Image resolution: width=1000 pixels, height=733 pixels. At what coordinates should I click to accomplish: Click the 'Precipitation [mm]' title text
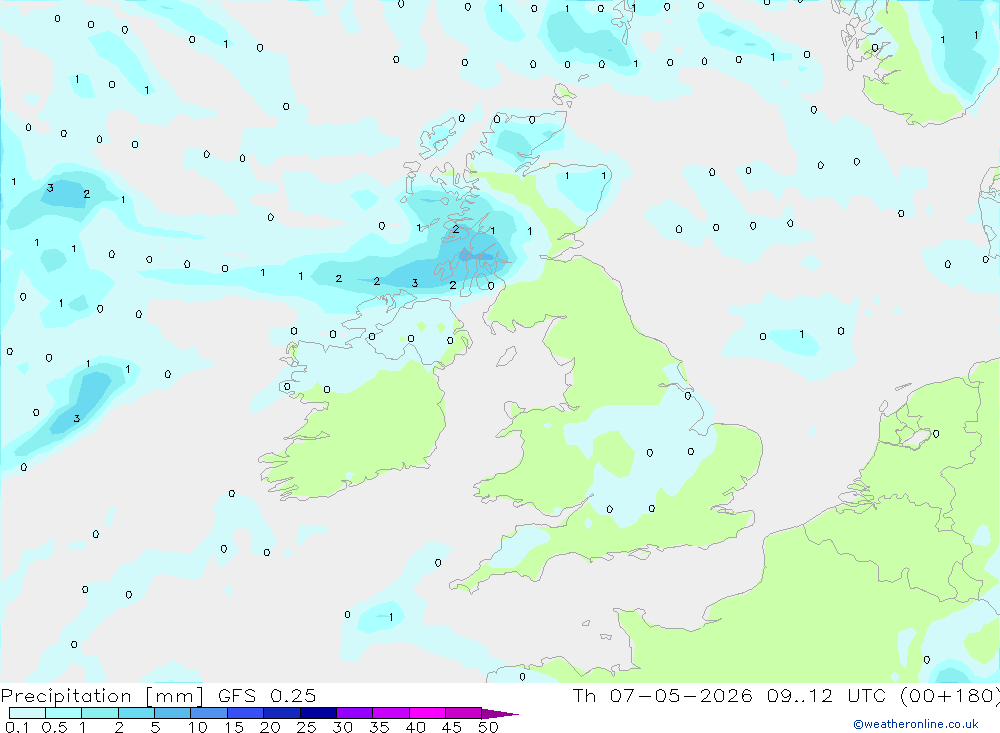102,696
